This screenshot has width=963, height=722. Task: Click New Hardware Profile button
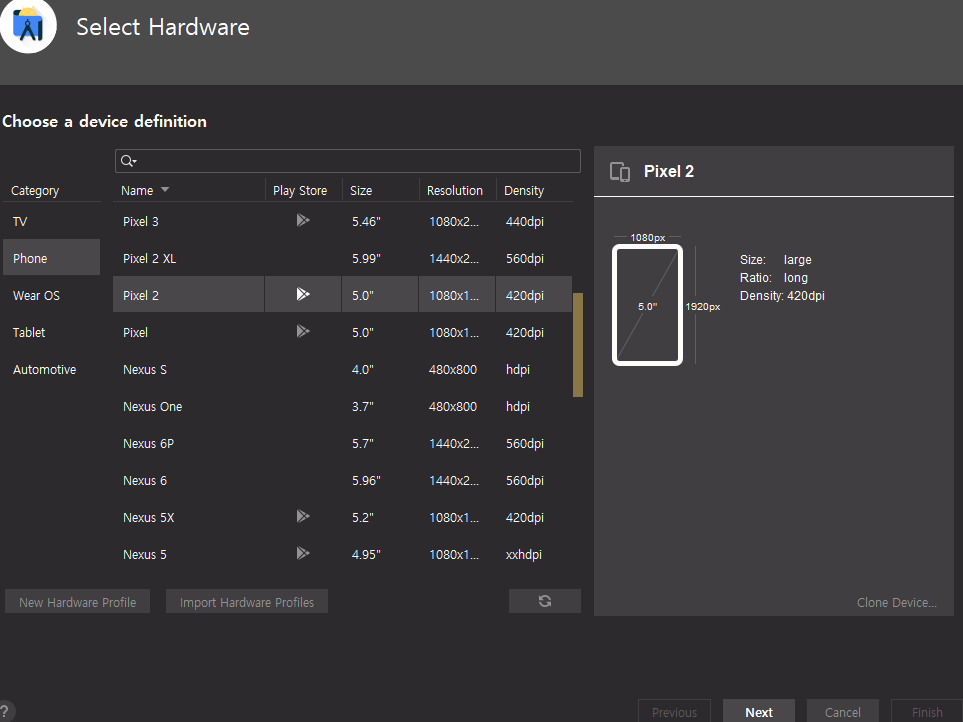pyautogui.click(x=77, y=602)
